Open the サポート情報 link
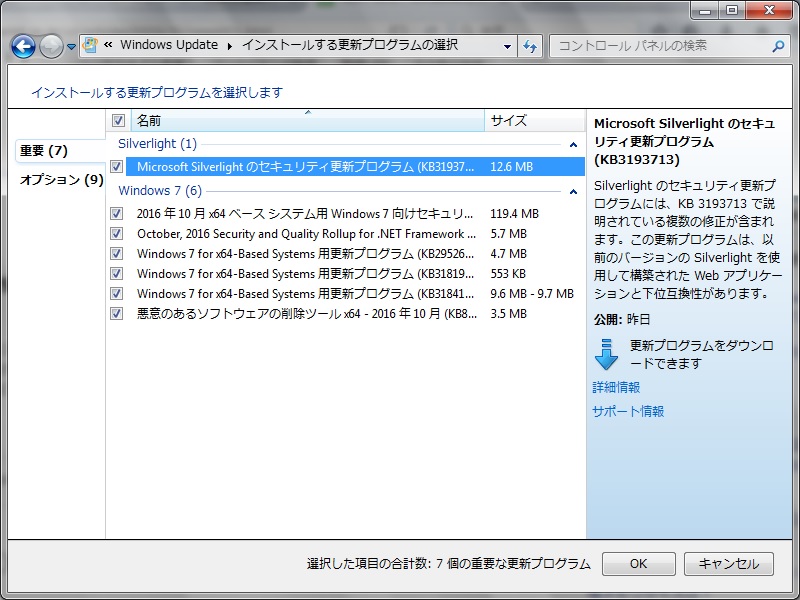Screen dimensions: 800x600 click(x=628, y=411)
